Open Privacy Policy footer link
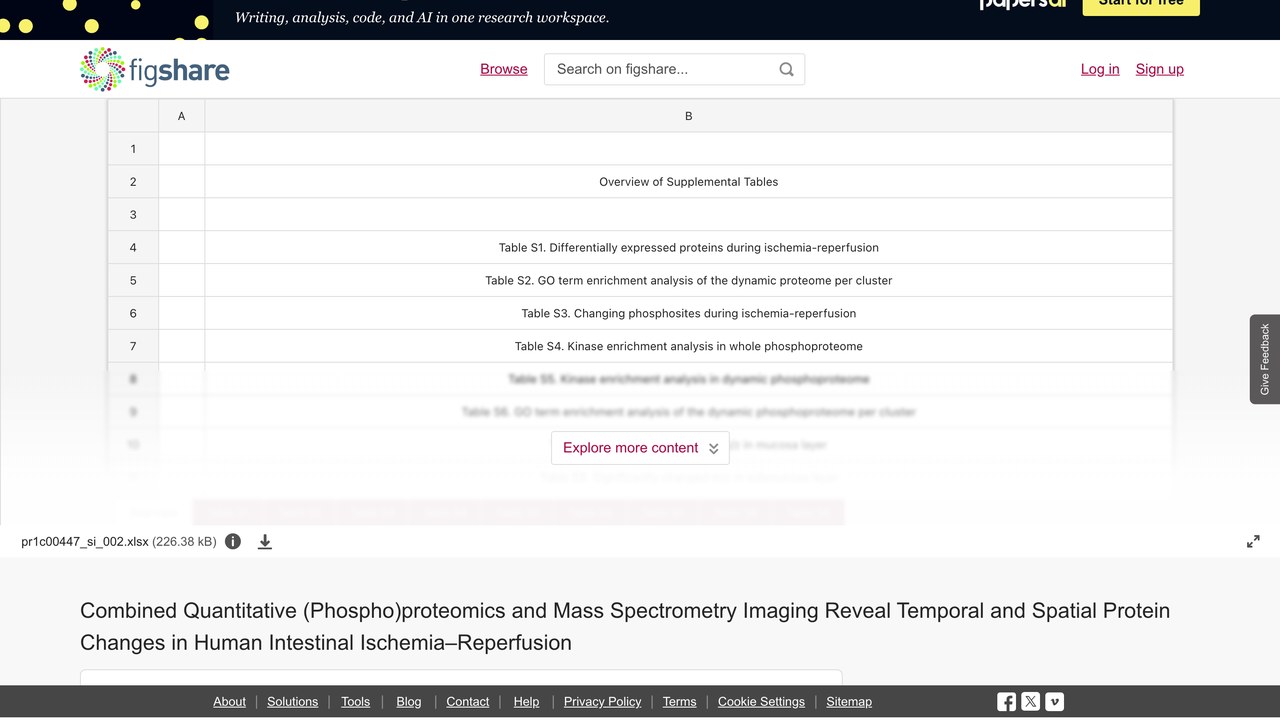1280x720 pixels. pos(602,702)
